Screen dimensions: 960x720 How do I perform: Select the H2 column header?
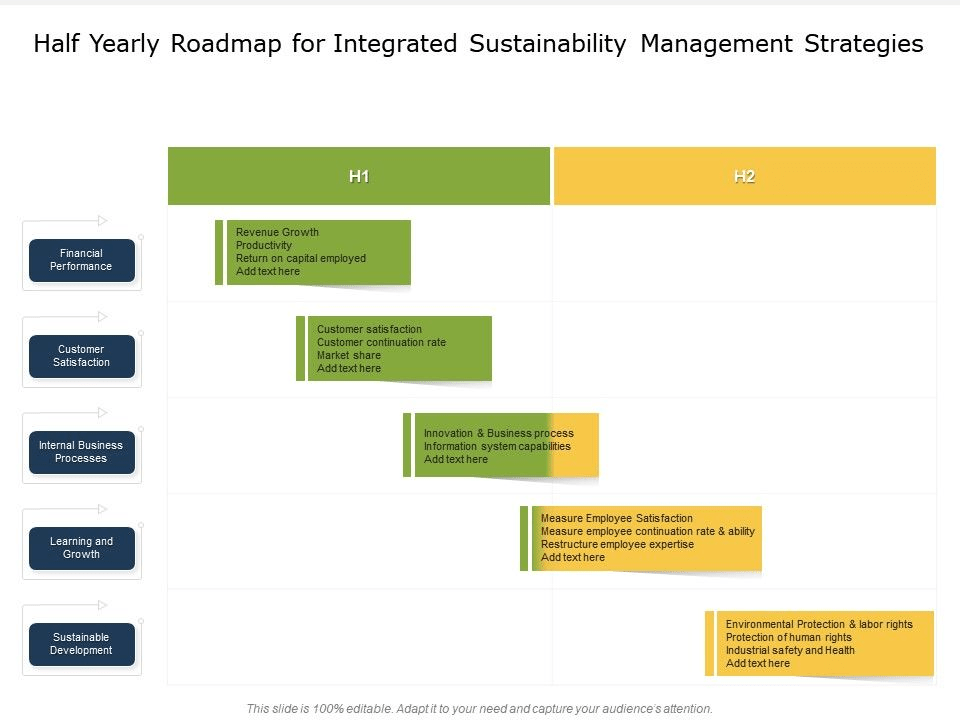tap(744, 177)
